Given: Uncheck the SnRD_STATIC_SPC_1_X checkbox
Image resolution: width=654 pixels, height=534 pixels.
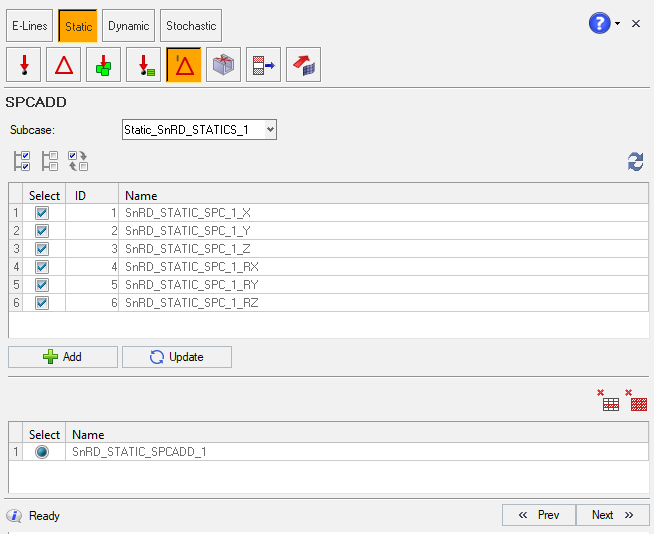Looking at the screenshot, I should 42,213.
